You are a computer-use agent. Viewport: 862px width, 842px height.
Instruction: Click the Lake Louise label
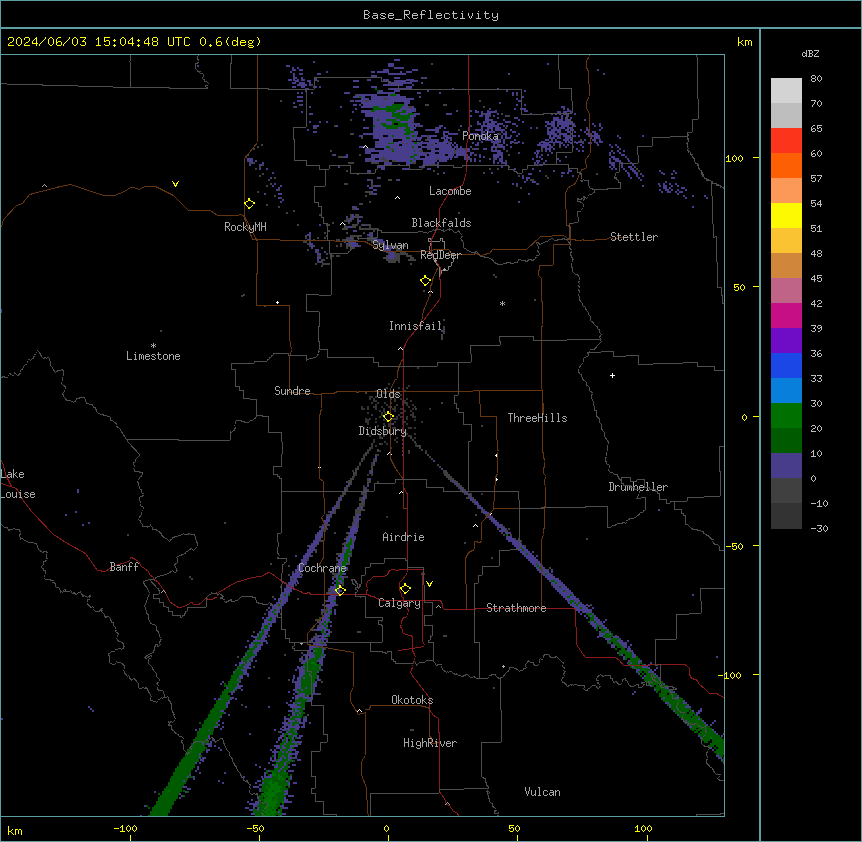(18, 484)
